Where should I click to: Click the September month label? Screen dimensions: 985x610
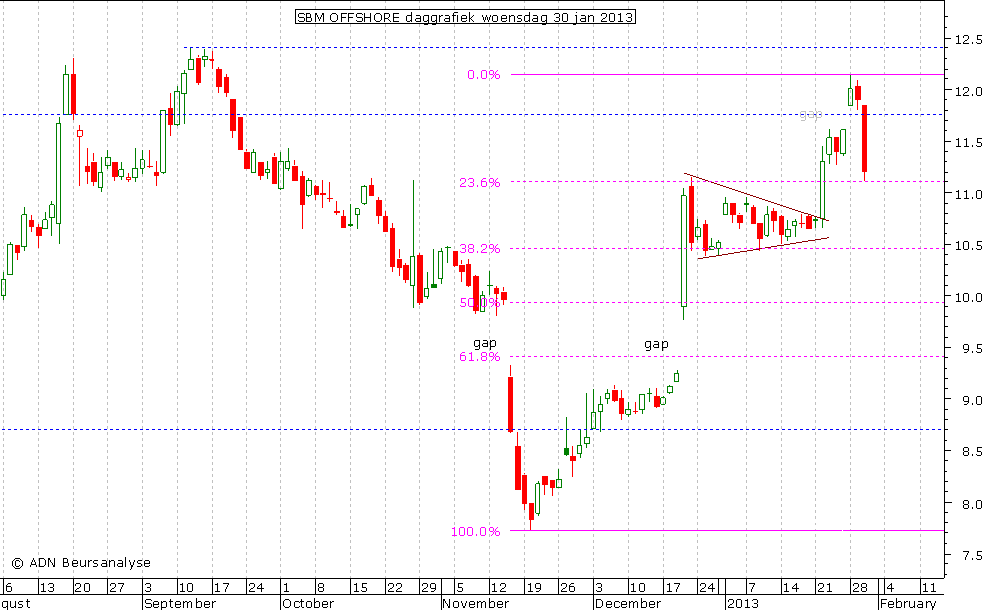click(x=180, y=604)
